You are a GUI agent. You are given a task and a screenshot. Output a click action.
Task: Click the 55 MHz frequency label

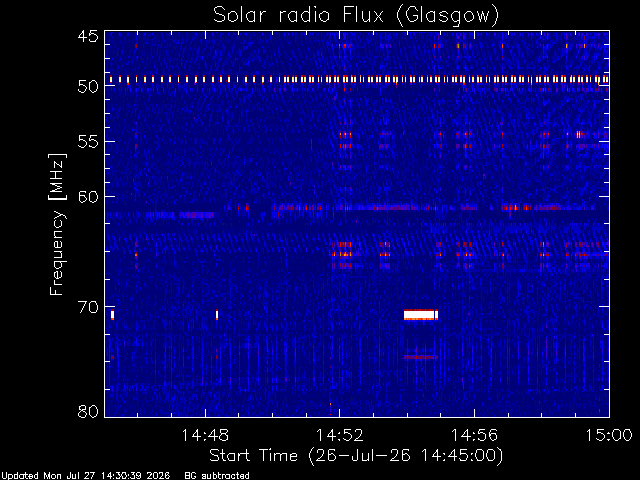click(88, 142)
